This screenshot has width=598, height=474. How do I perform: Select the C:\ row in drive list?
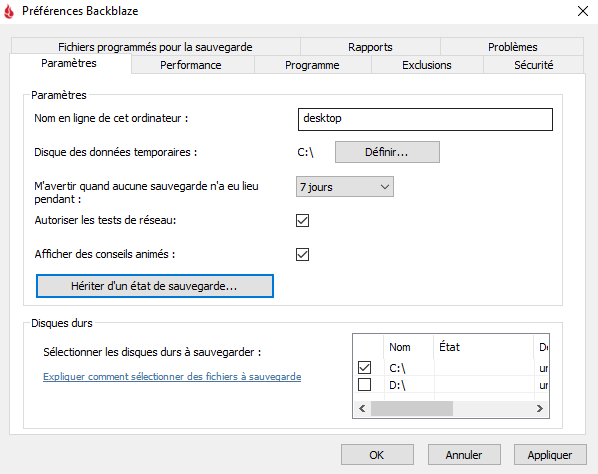coord(451,368)
